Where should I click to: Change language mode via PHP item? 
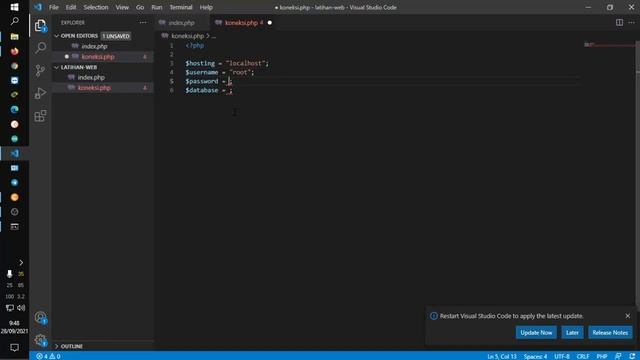pyautogui.click(x=602, y=356)
